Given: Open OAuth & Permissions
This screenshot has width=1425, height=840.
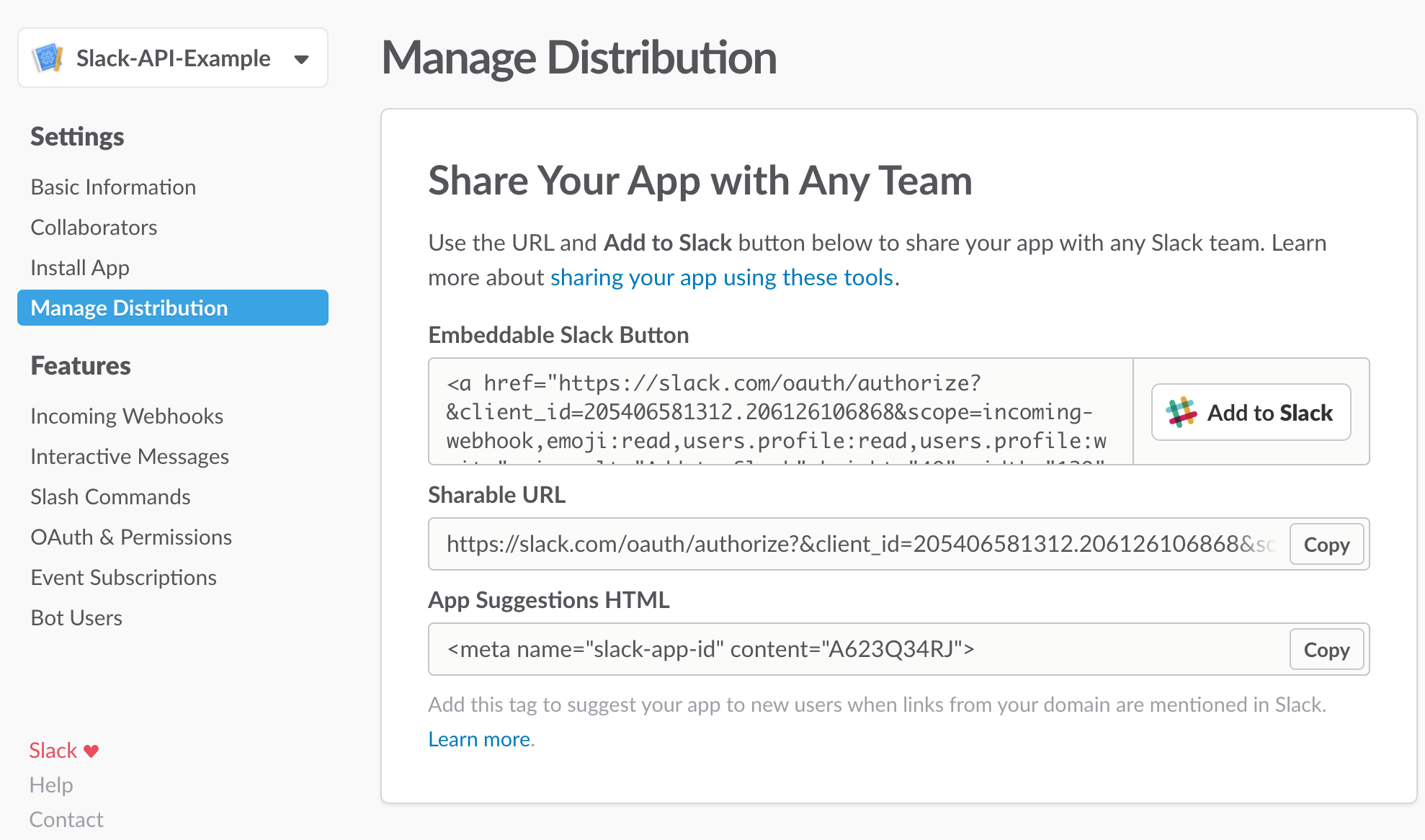Looking at the screenshot, I should [x=131, y=537].
